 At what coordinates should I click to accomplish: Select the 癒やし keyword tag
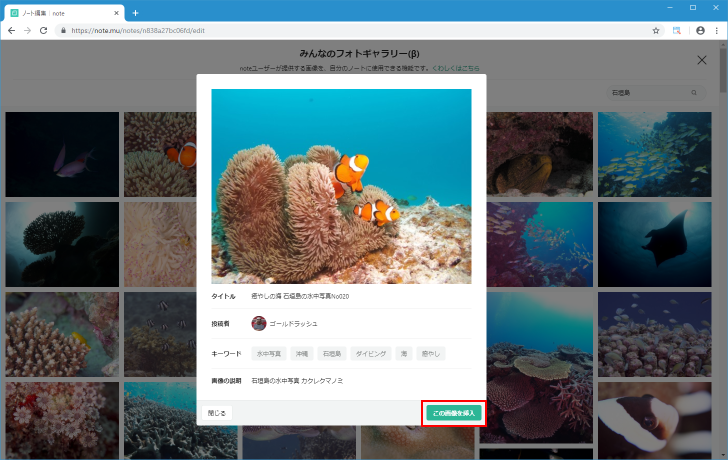(431, 354)
